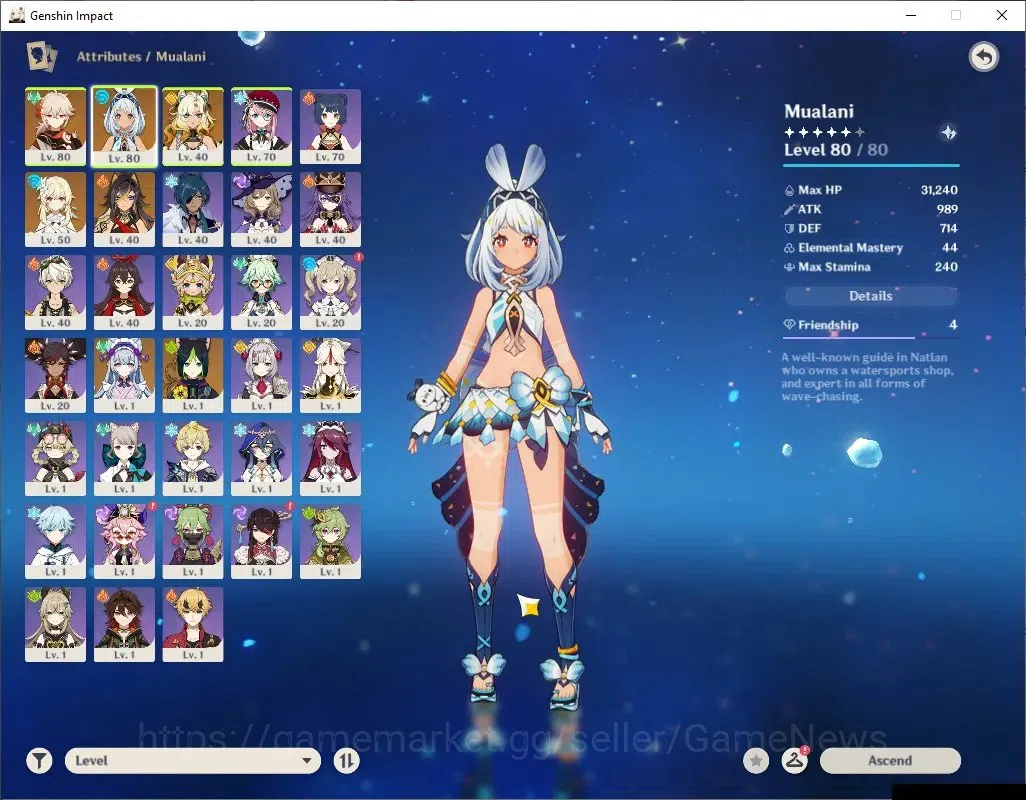Viewport: 1026px width, 800px height.
Task: Click the Level 80 / 80 text
Action: [836, 150]
